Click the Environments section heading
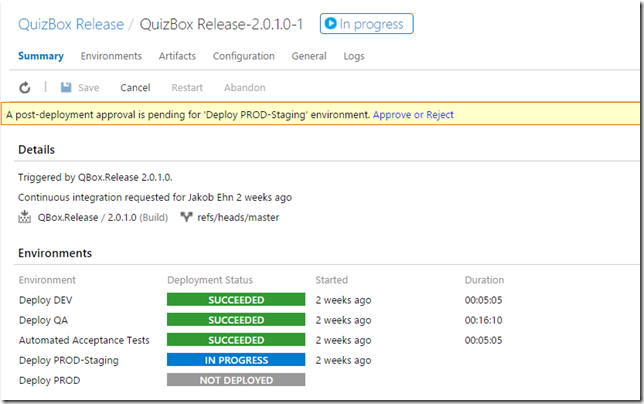 [55, 253]
